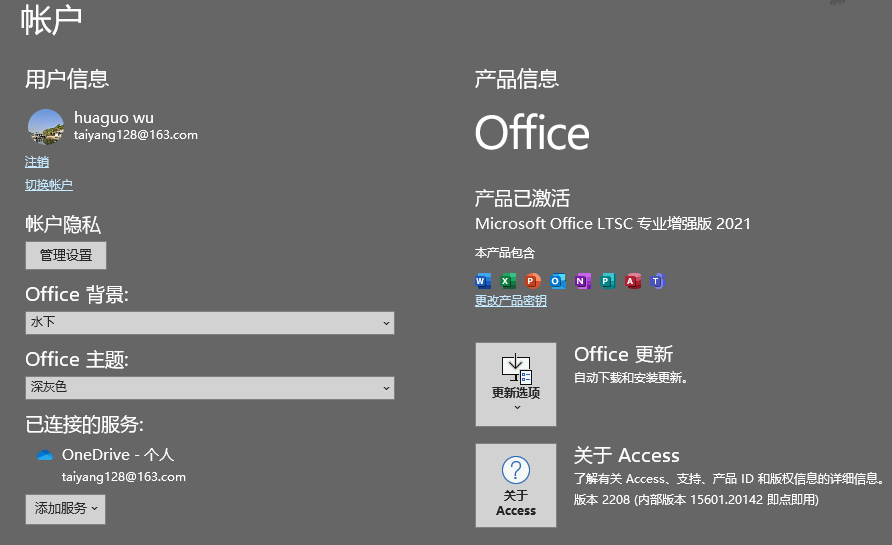892x545 pixels.
Task: Click the 切换帐户 switch account link
Action: (x=49, y=185)
